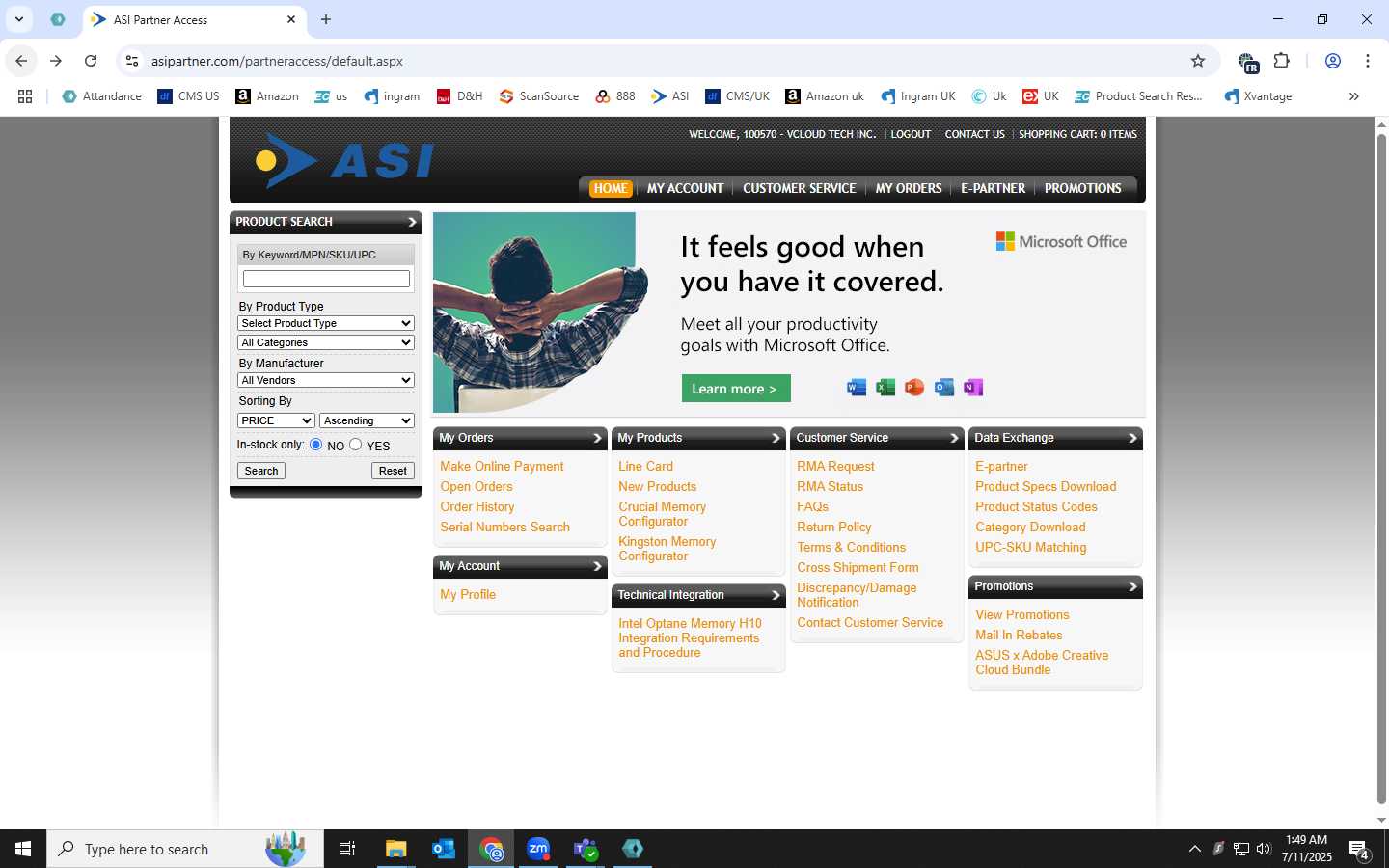
Task: Select YES for In-stock only
Action: 356,445
